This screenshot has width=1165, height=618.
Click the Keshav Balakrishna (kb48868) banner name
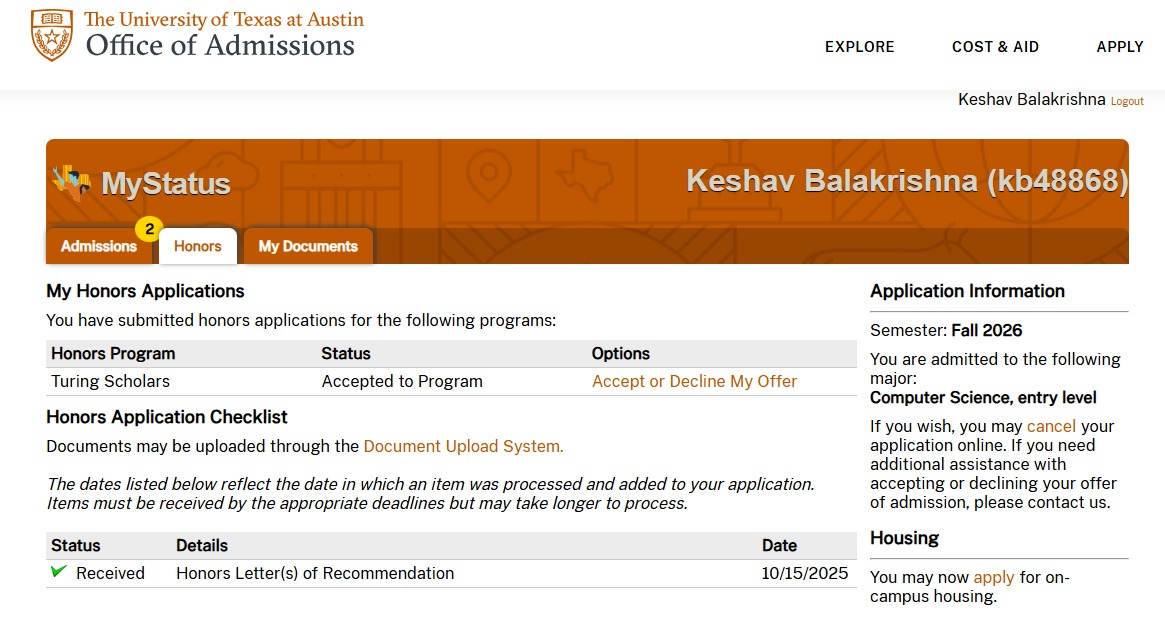pos(906,181)
